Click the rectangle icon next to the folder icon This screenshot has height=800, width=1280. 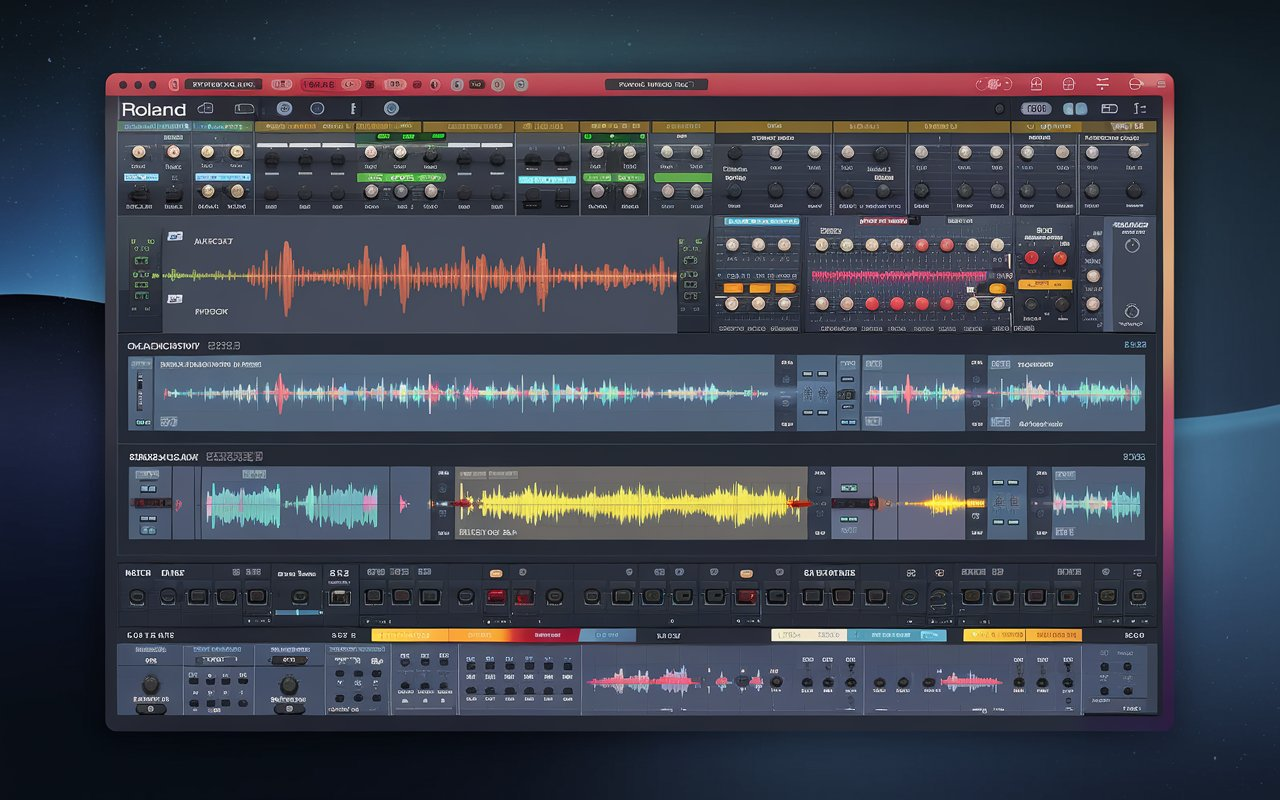pyautogui.click(x=244, y=108)
